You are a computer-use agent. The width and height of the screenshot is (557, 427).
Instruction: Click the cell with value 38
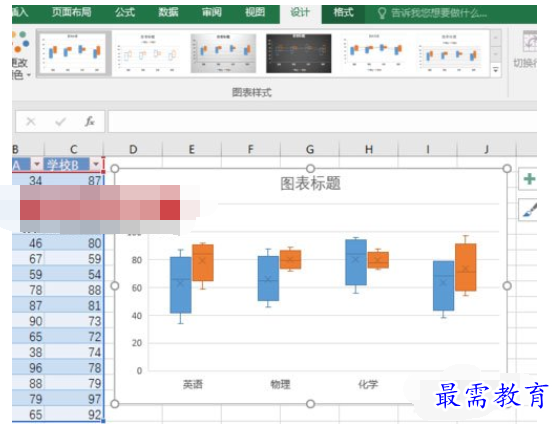[x=28, y=352]
